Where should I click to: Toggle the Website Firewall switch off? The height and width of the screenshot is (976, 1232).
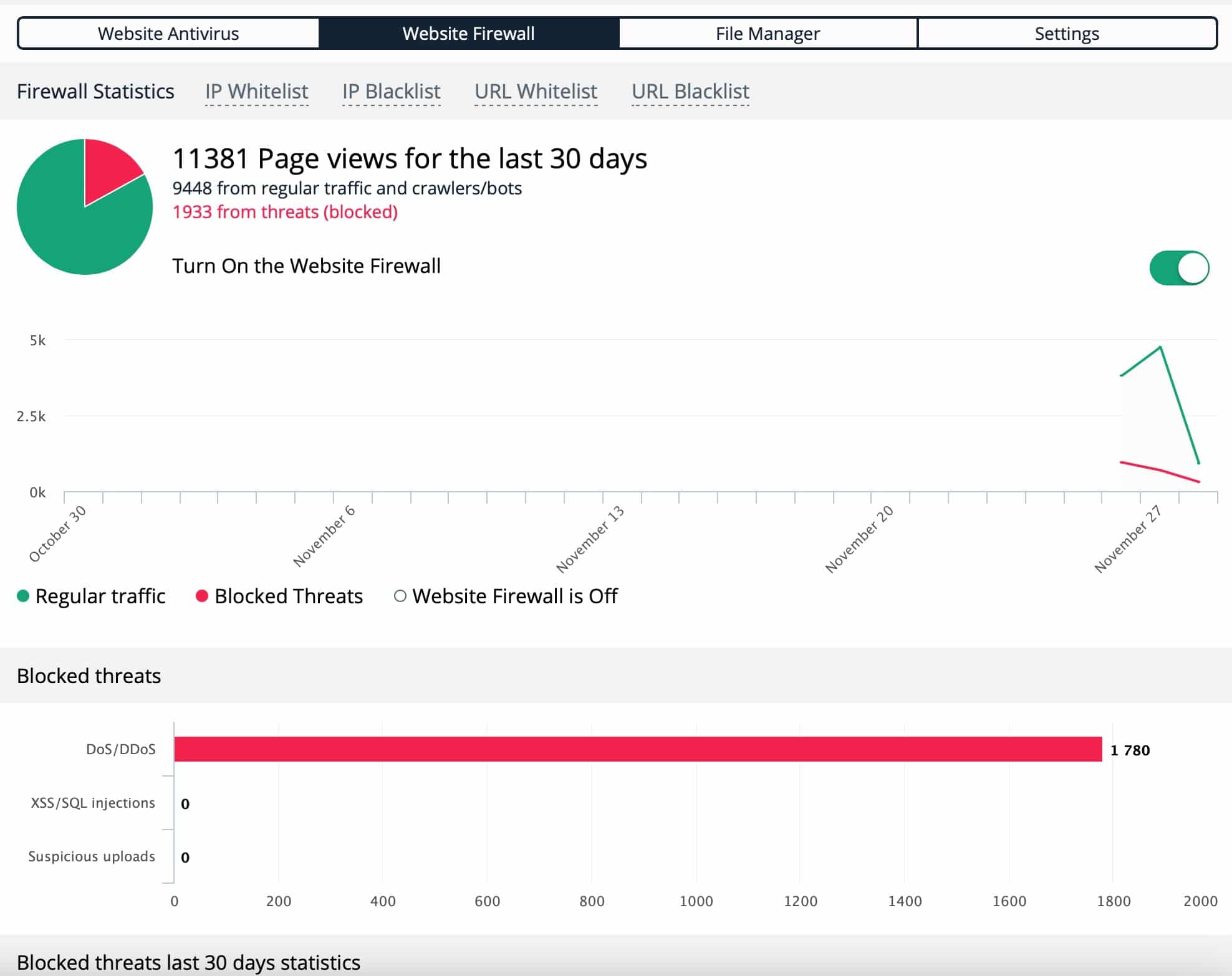point(1179,268)
